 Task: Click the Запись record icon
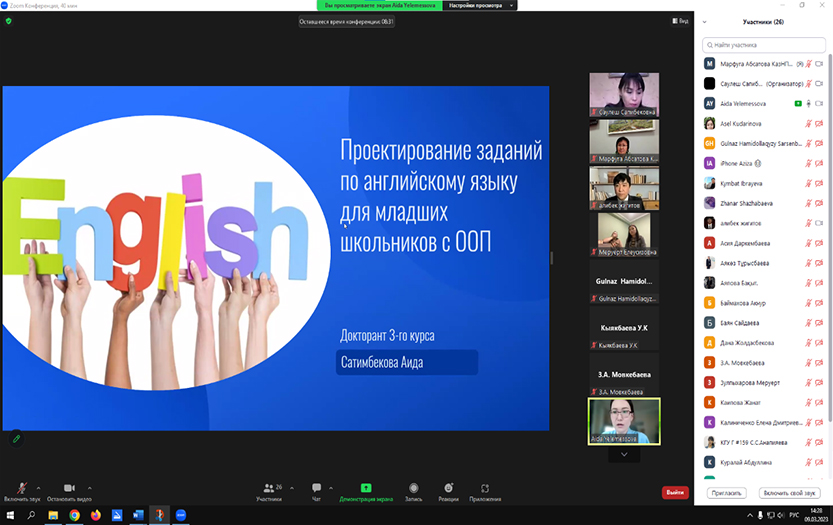tap(413, 488)
